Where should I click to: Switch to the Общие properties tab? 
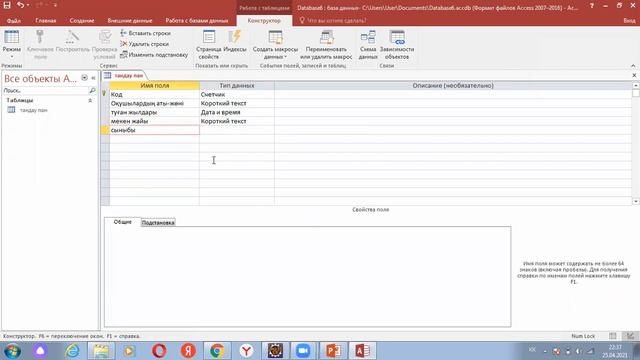(122, 222)
